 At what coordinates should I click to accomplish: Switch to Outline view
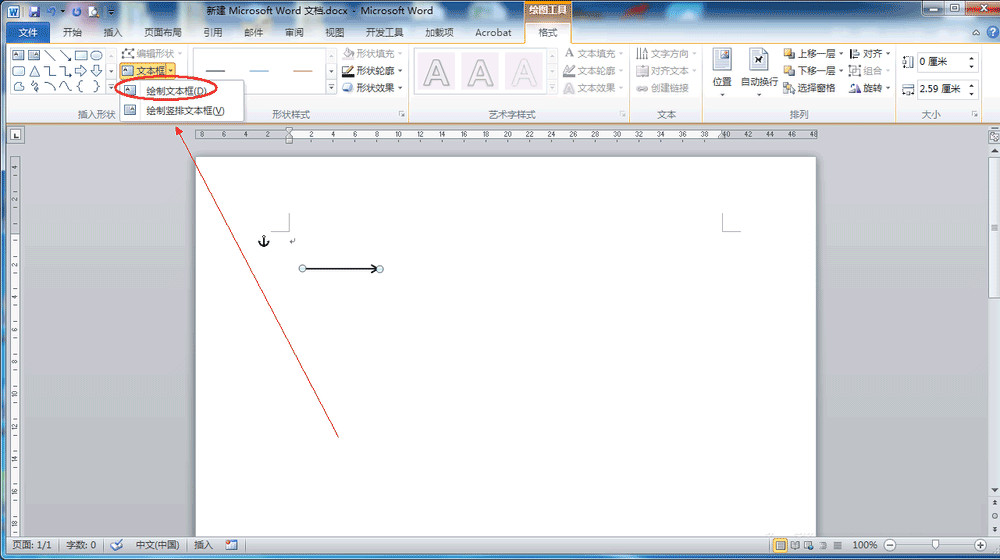(x=823, y=545)
